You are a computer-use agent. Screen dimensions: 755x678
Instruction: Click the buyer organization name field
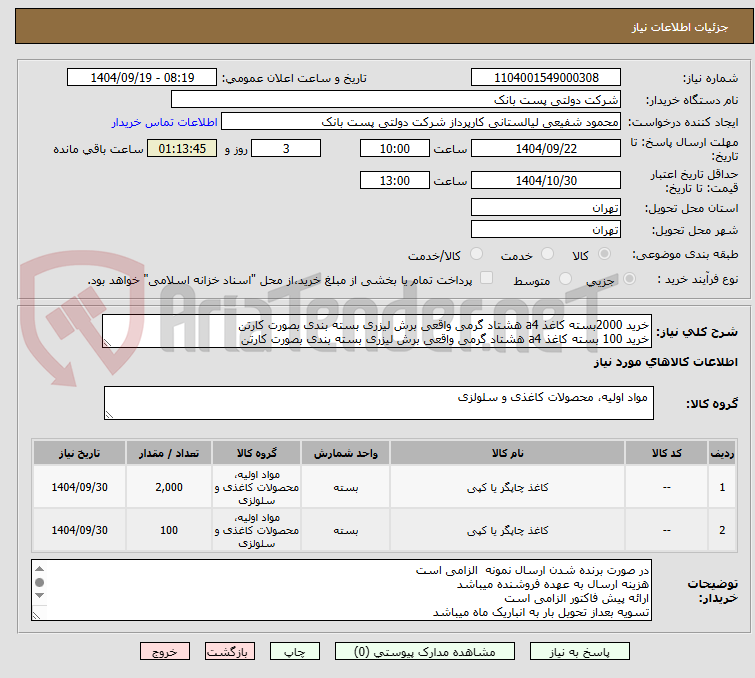point(396,100)
